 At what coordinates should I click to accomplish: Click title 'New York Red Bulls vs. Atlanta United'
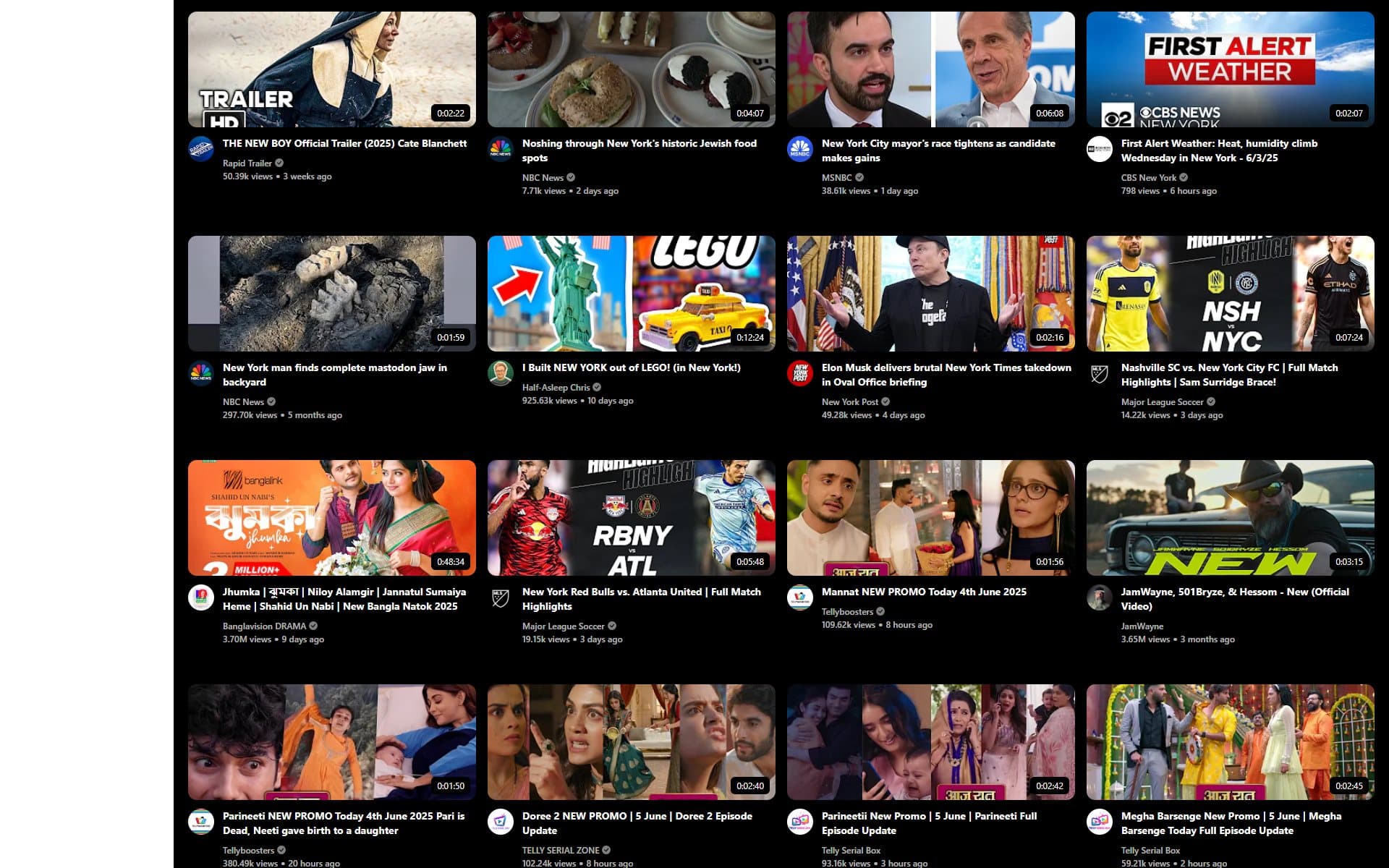coord(642,599)
